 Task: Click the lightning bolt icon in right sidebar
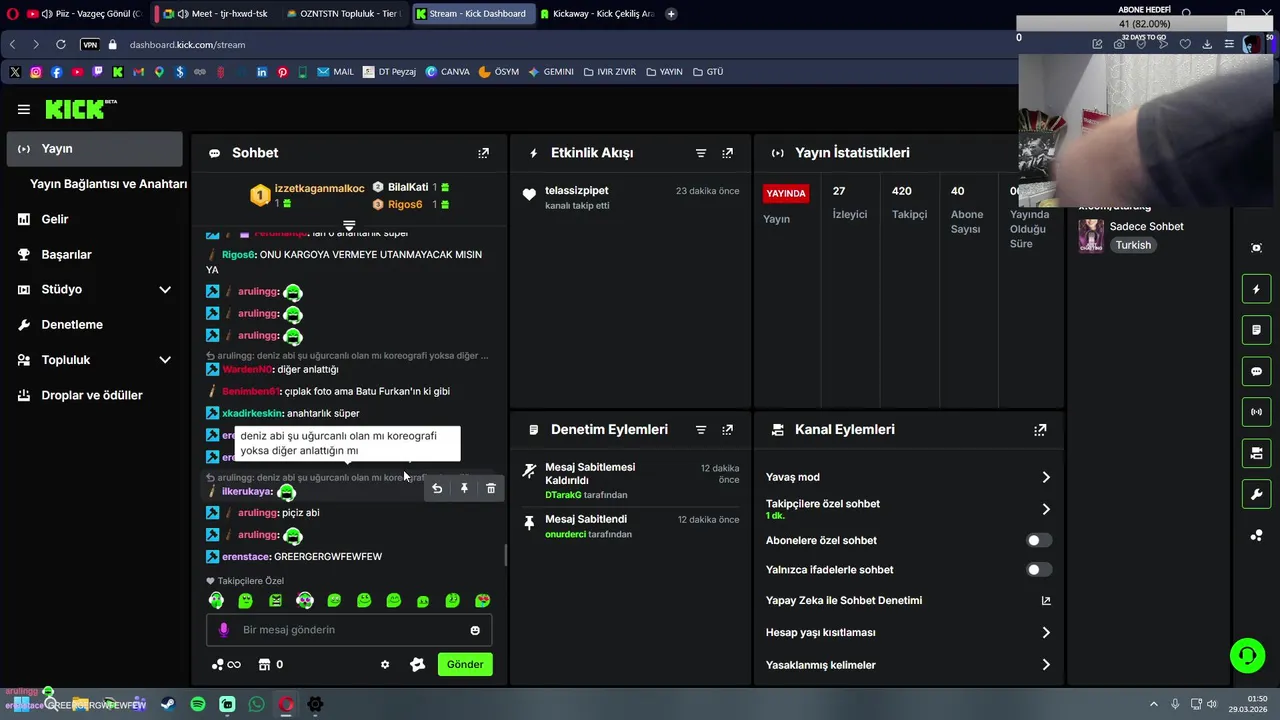tap(1257, 290)
